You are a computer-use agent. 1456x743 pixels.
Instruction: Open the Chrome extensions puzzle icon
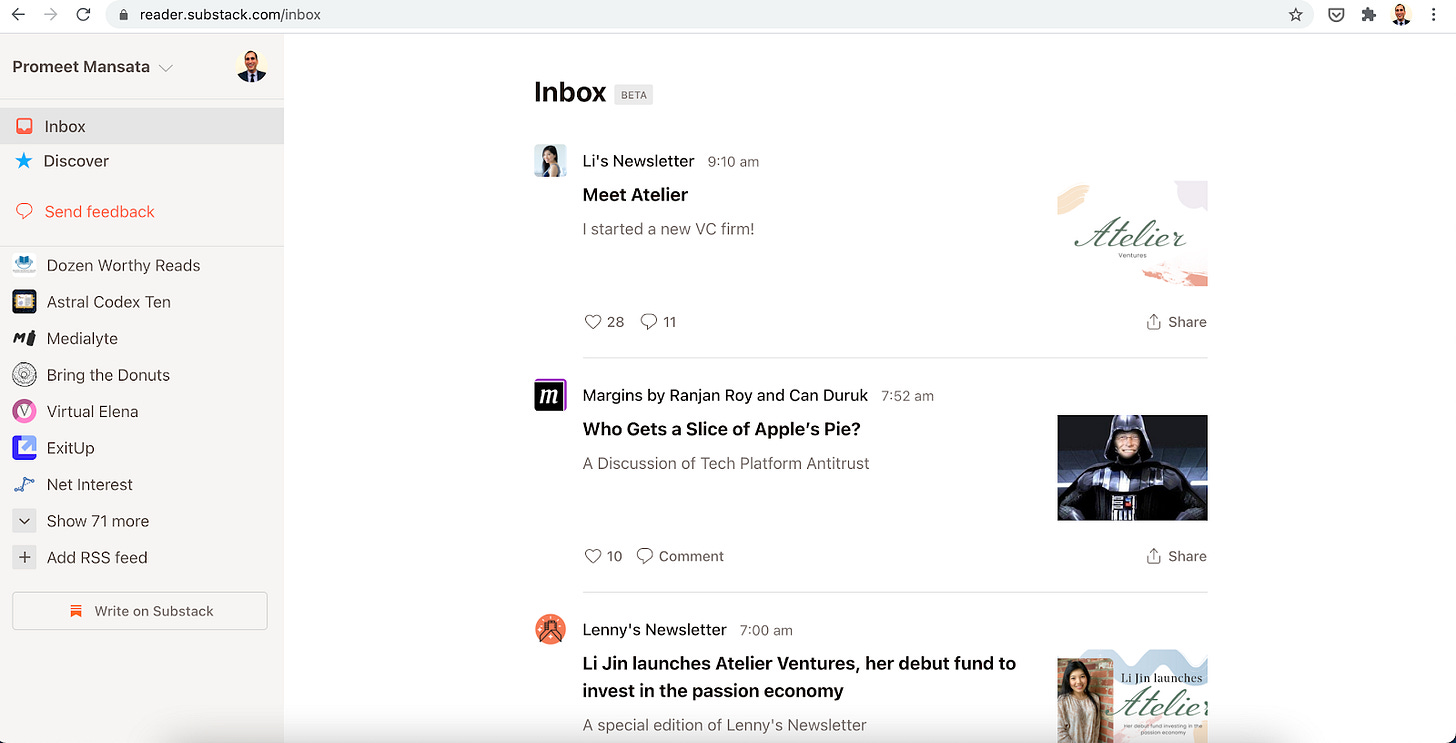(1369, 15)
